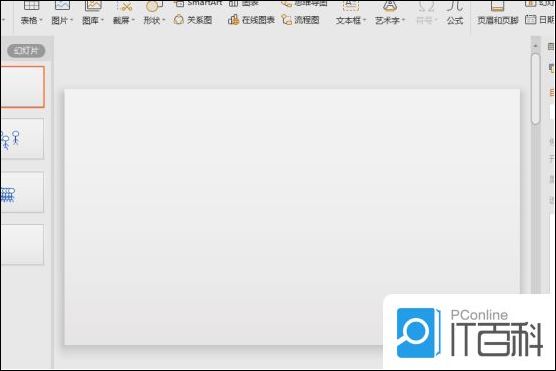Click the 页眉和页脚 header and footer icon

497,5
